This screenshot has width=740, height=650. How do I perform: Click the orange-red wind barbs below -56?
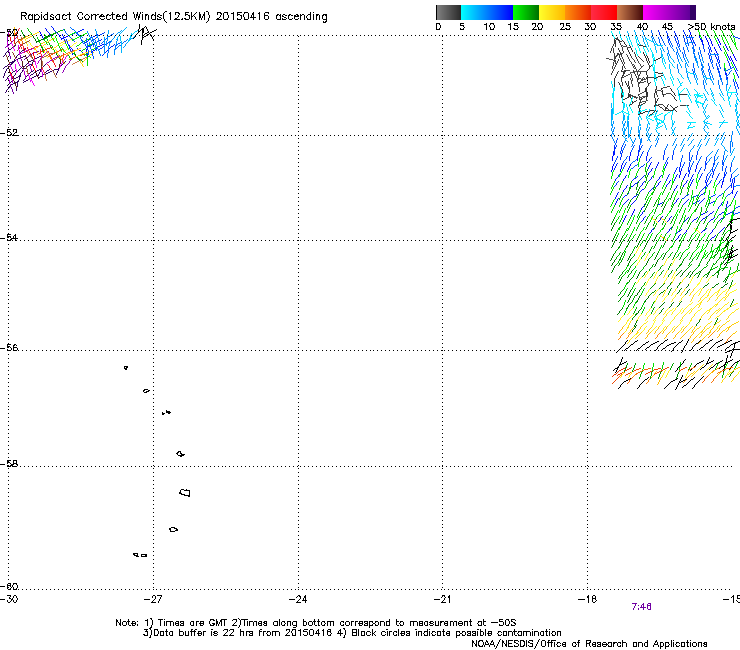tap(639, 373)
